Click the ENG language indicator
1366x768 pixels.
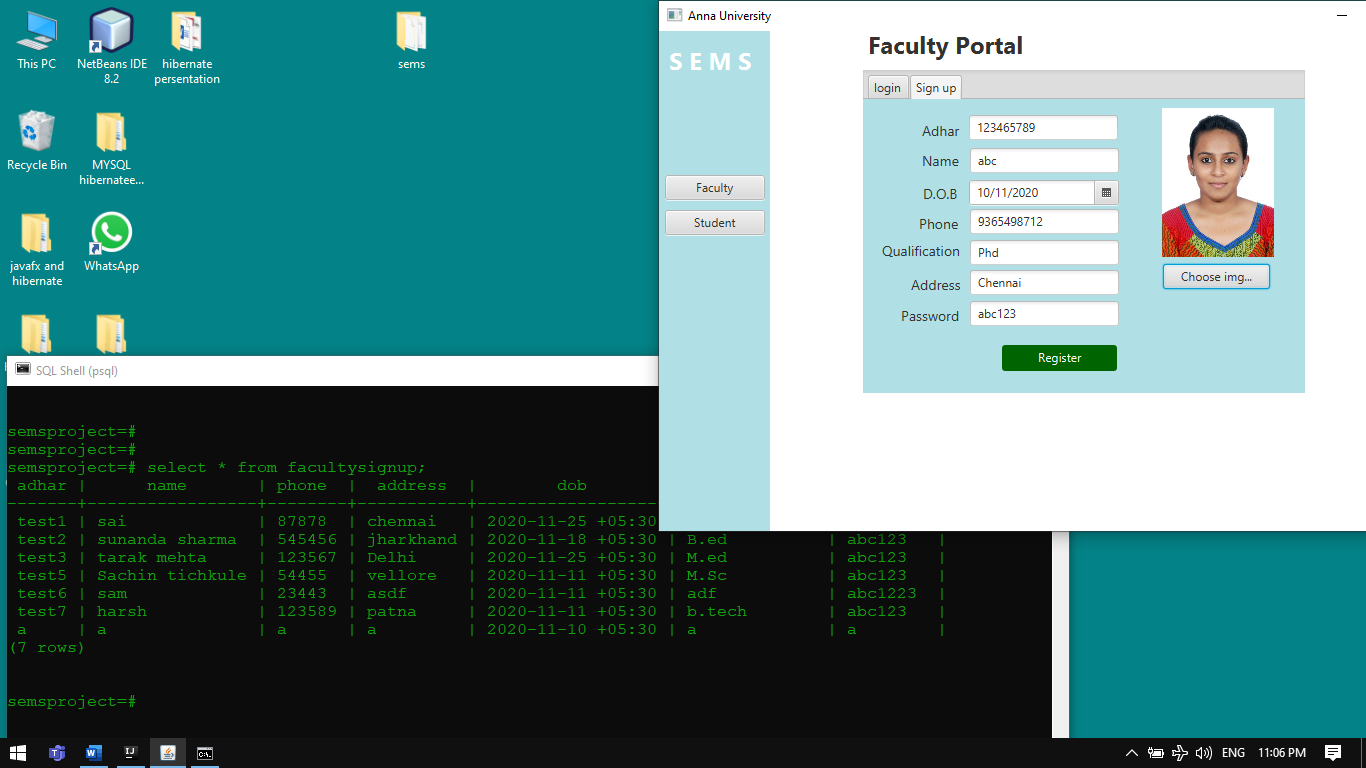pos(1231,753)
